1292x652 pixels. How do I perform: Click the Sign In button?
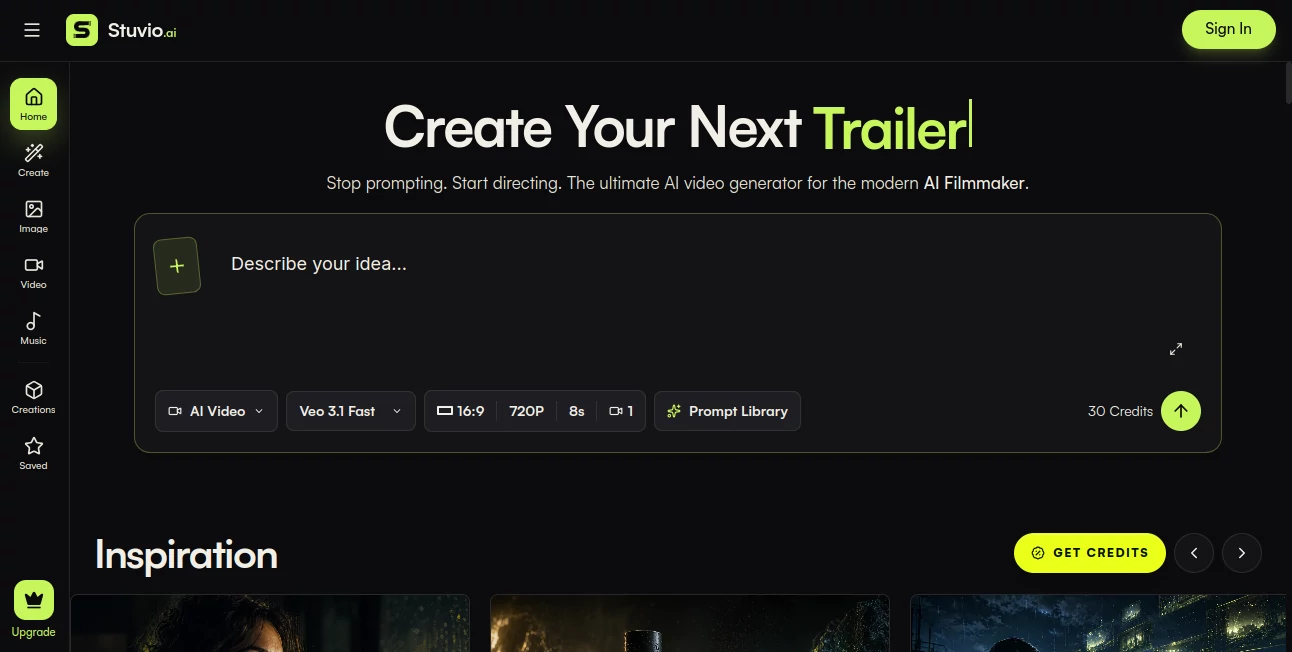[1228, 29]
